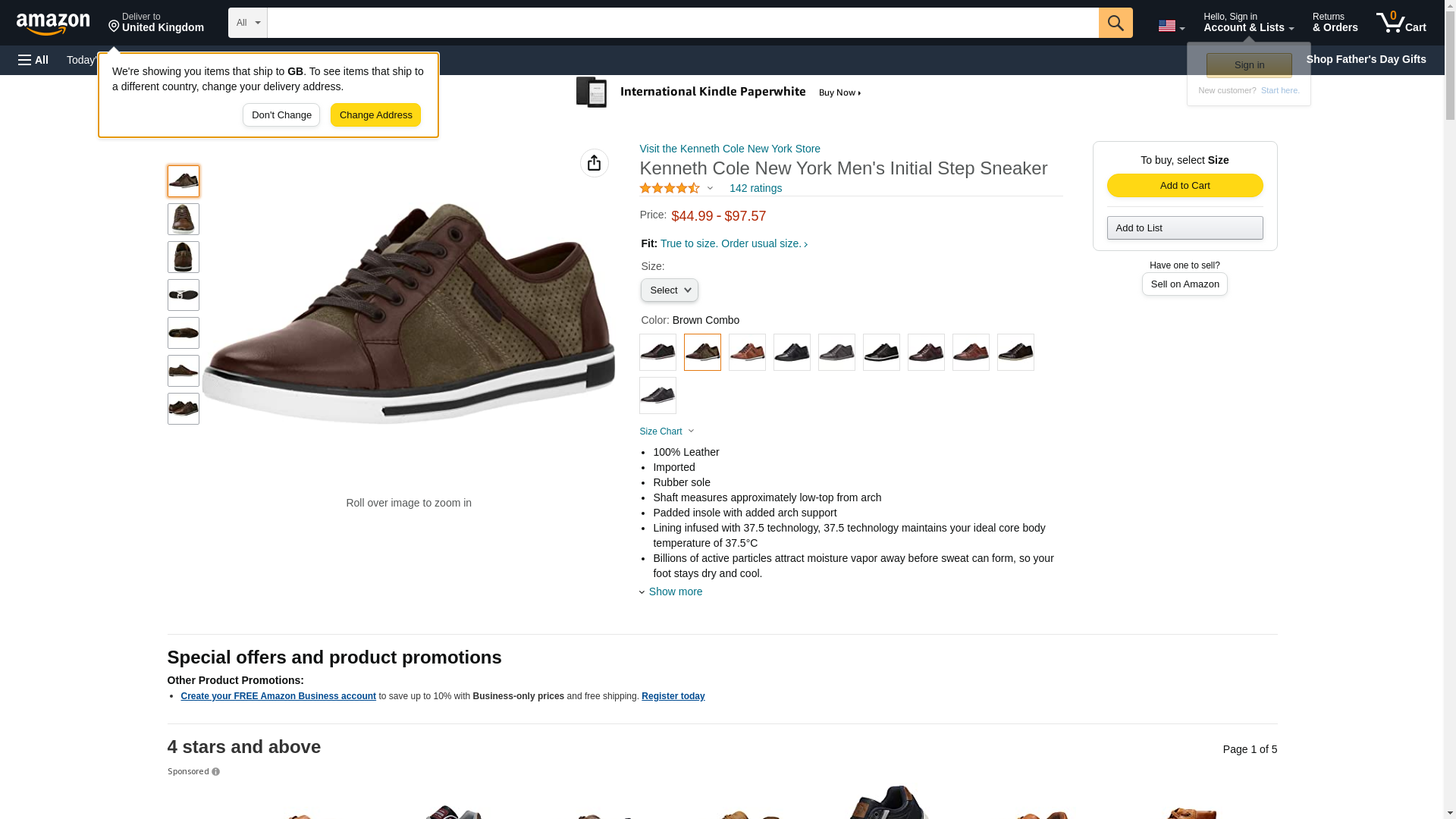This screenshot has height=819, width=1456.
Task: Click into the search text field
Action: point(682,23)
